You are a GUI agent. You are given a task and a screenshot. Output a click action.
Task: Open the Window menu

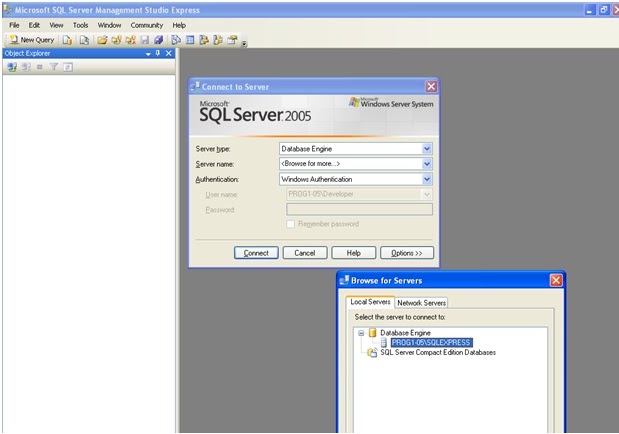109,25
